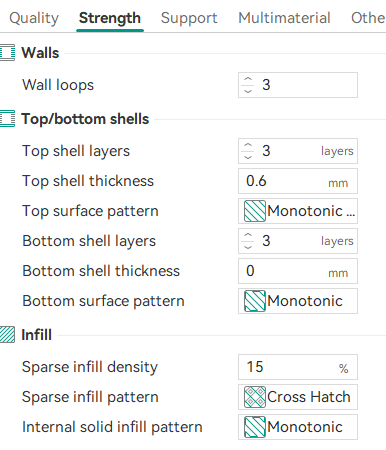Click the Top/bottom shells section icon

pos(7,119)
